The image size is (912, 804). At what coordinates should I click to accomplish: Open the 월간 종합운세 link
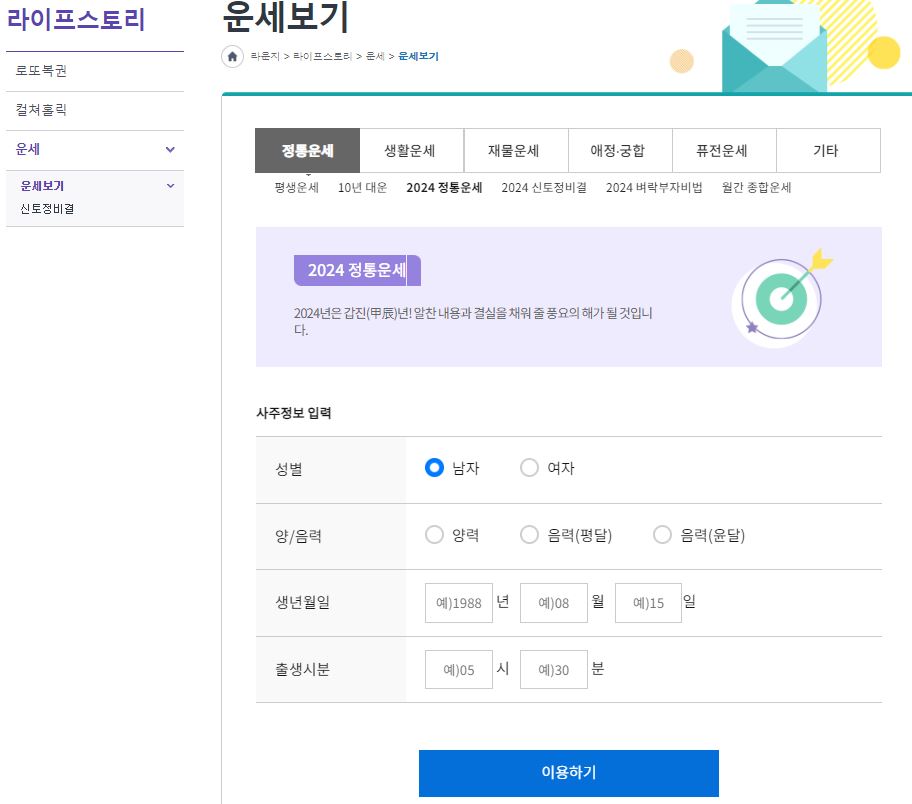pyautogui.click(x=753, y=187)
